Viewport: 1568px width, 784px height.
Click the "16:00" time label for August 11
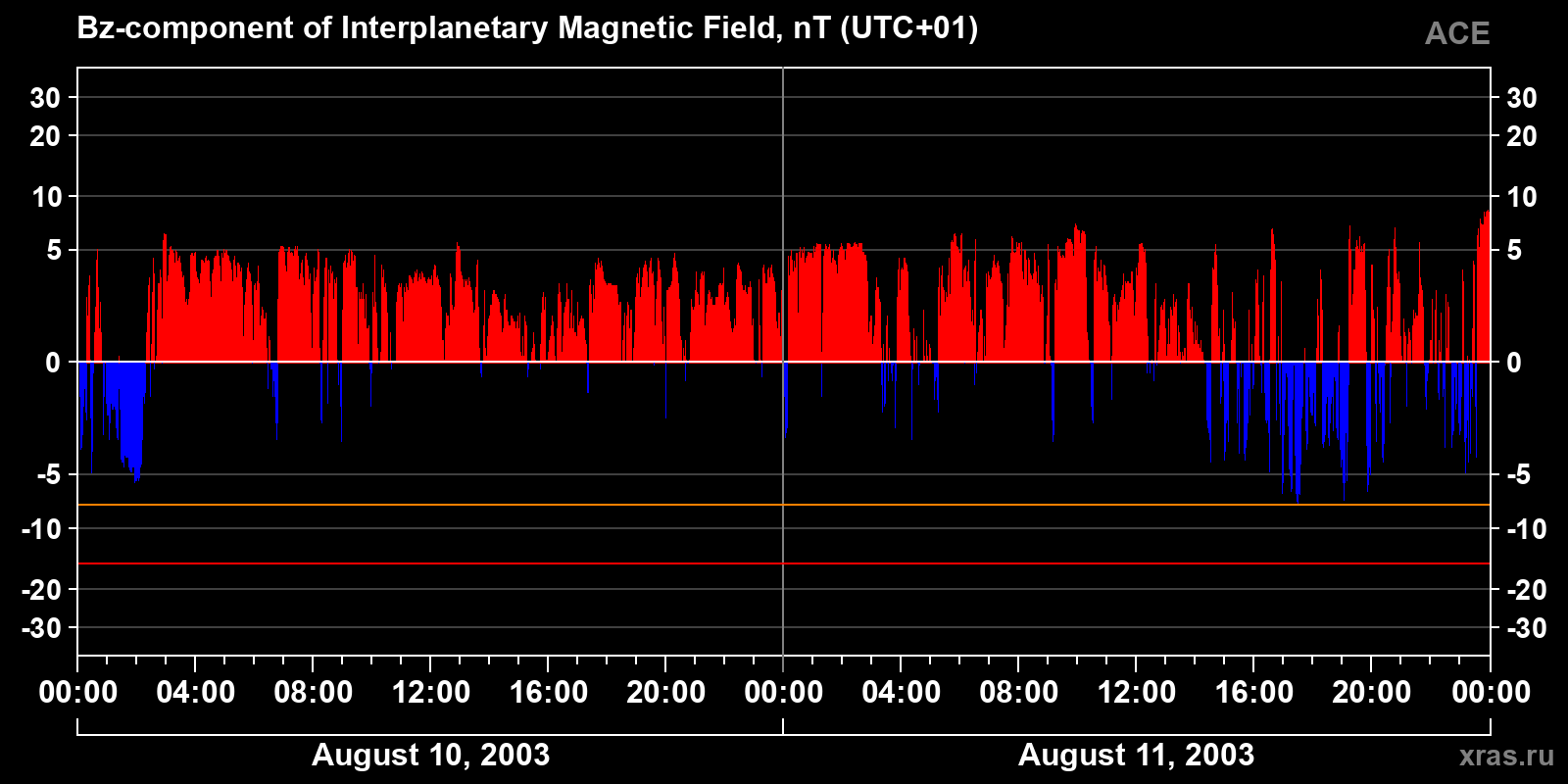click(x=1254, y=693)
